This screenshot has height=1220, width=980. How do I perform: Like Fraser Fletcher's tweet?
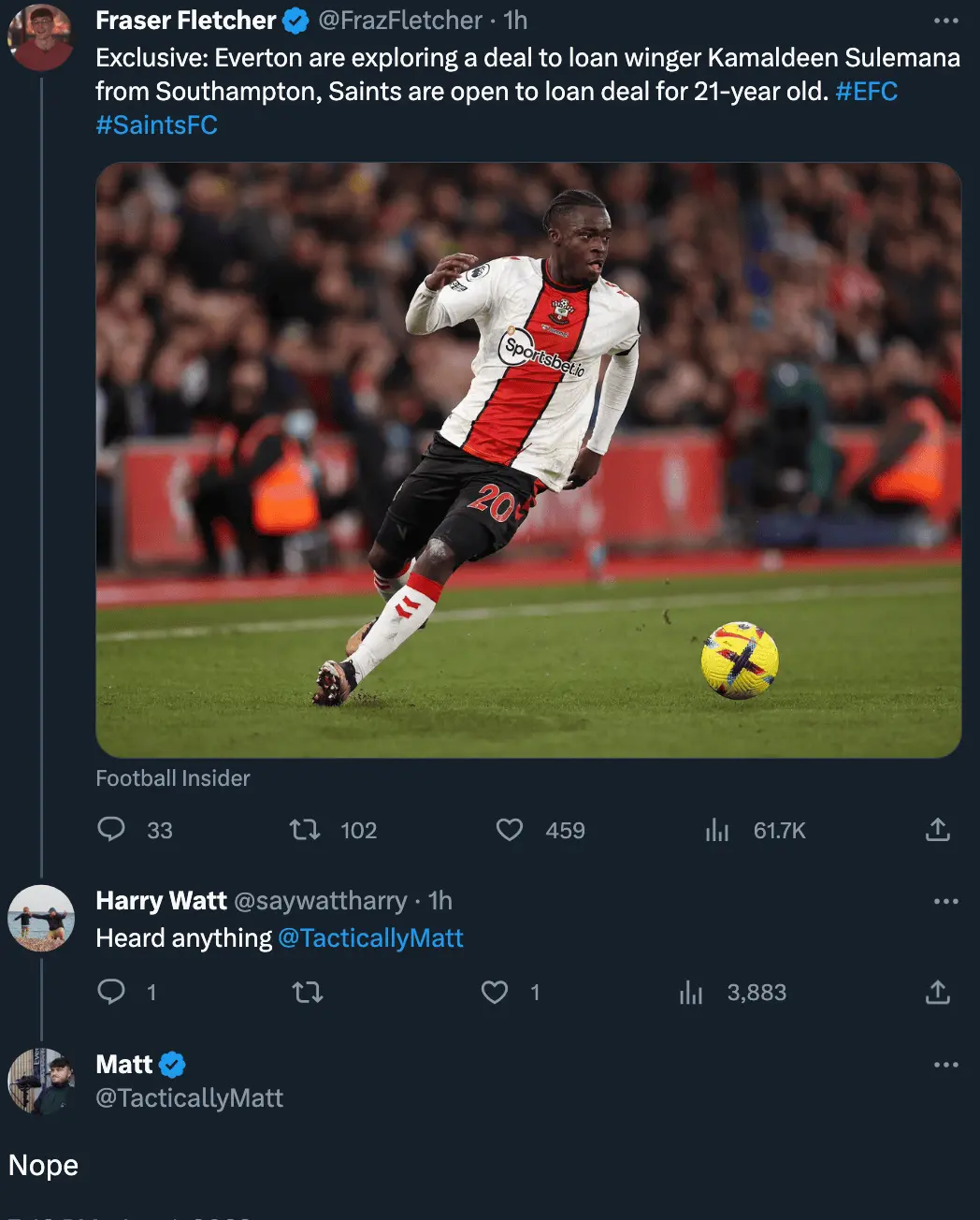[x=510, y=830]
